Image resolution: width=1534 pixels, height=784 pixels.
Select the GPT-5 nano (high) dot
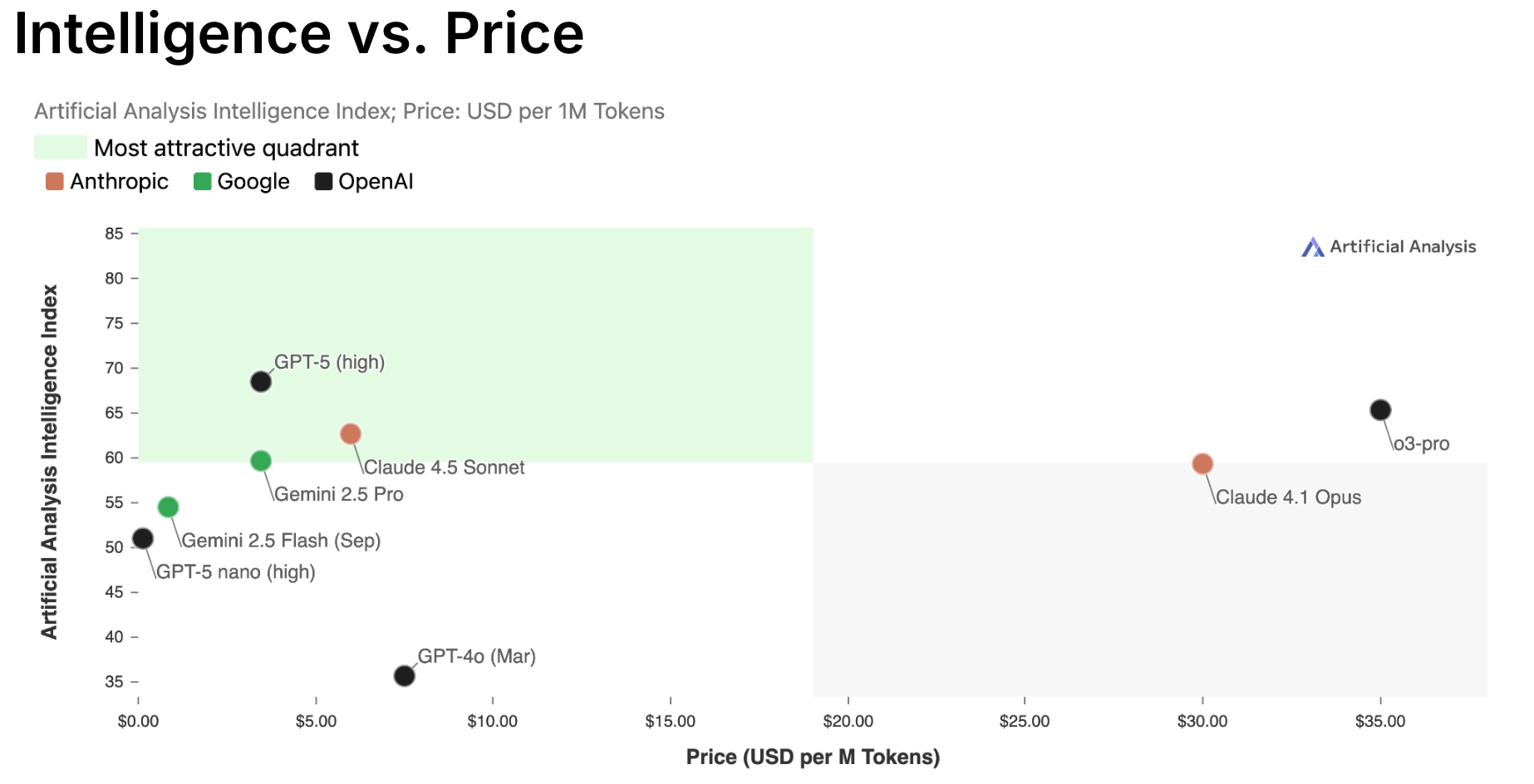click(143, 539)
